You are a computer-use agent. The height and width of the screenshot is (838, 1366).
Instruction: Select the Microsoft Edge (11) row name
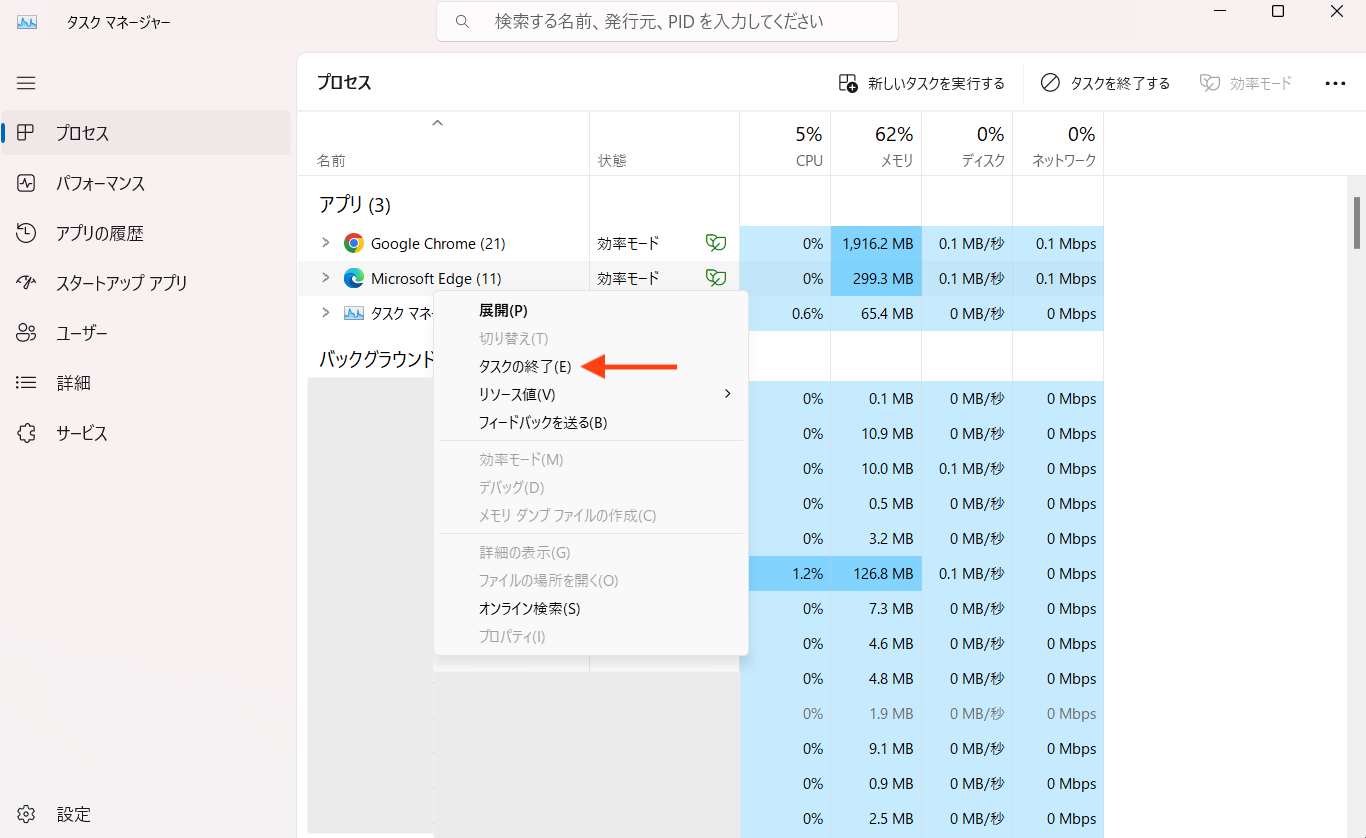[x=436, y=278]
